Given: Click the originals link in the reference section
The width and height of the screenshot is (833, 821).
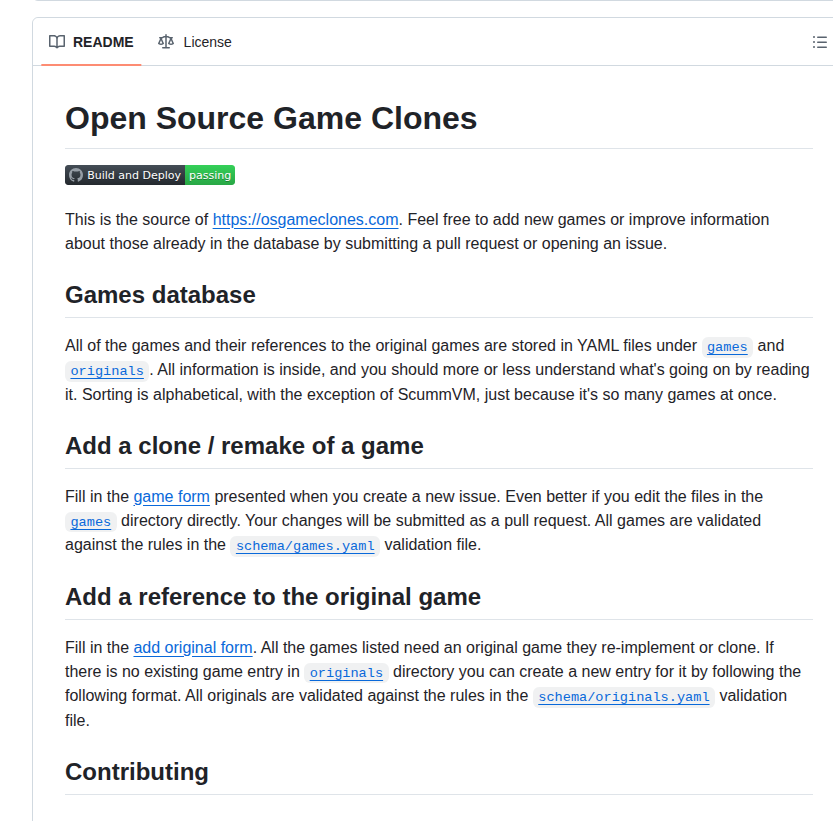Looking at the screenshot, I should click(346, 673).
